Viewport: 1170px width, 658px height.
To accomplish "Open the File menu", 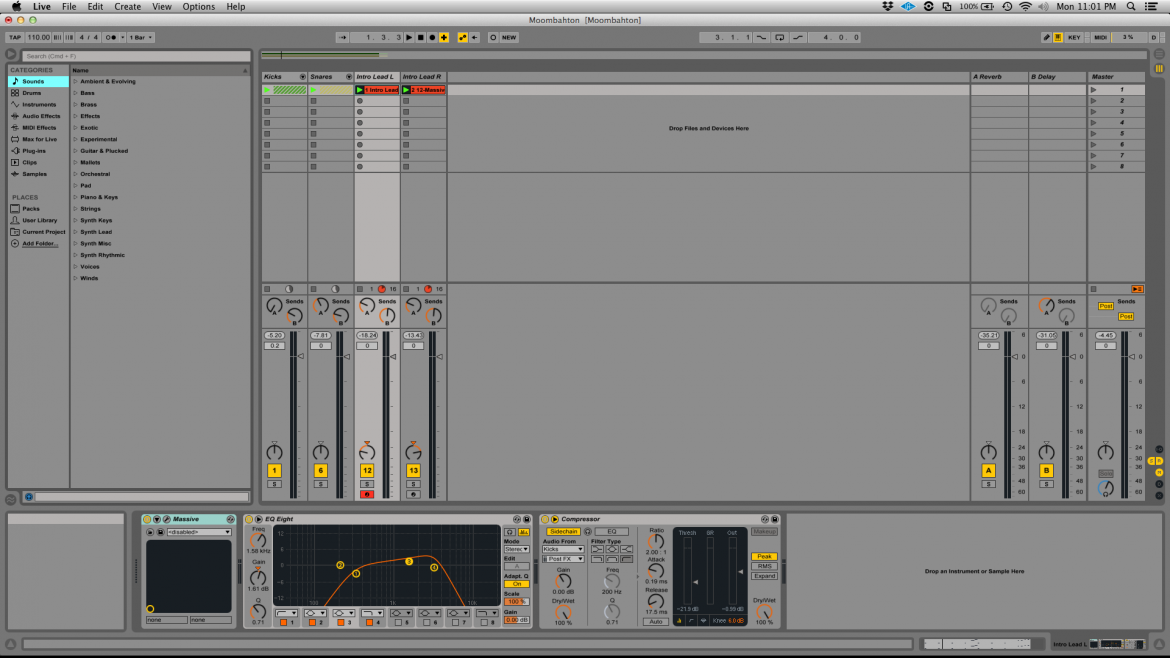I will click(x=69, y=7).
